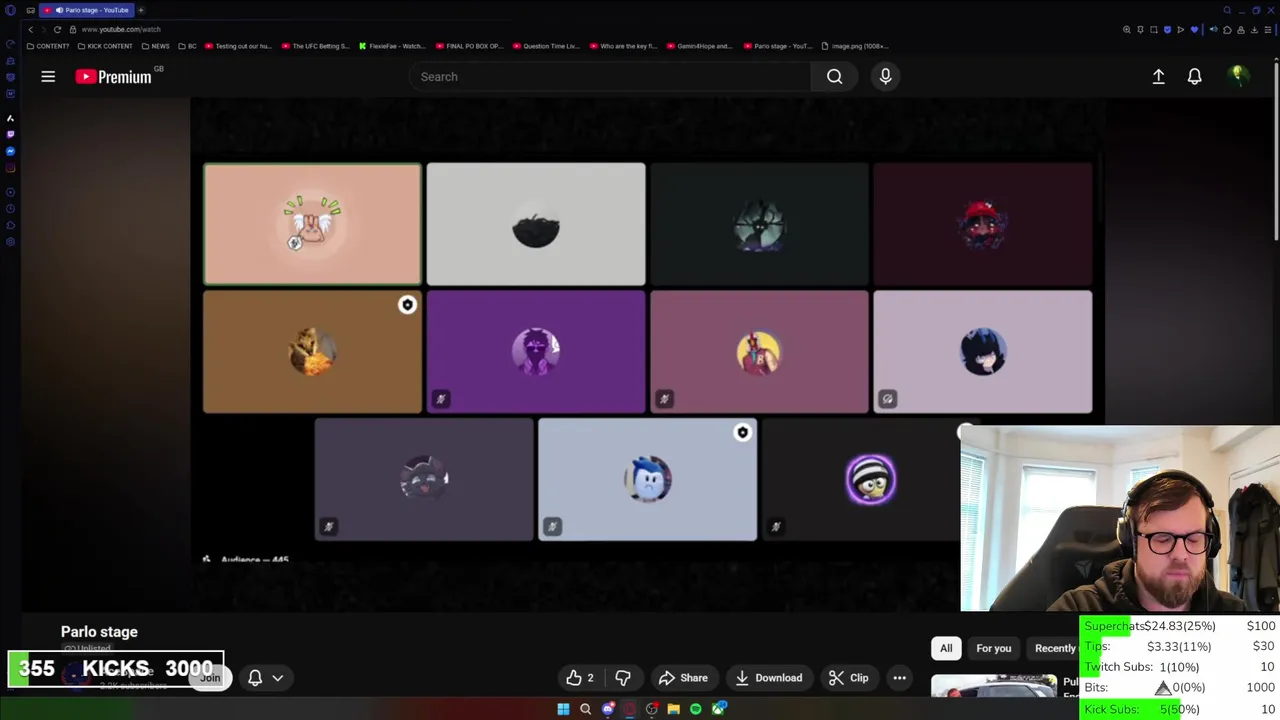
Task: Open the browser downloads icon
Action: click(x=1254, y=29)
